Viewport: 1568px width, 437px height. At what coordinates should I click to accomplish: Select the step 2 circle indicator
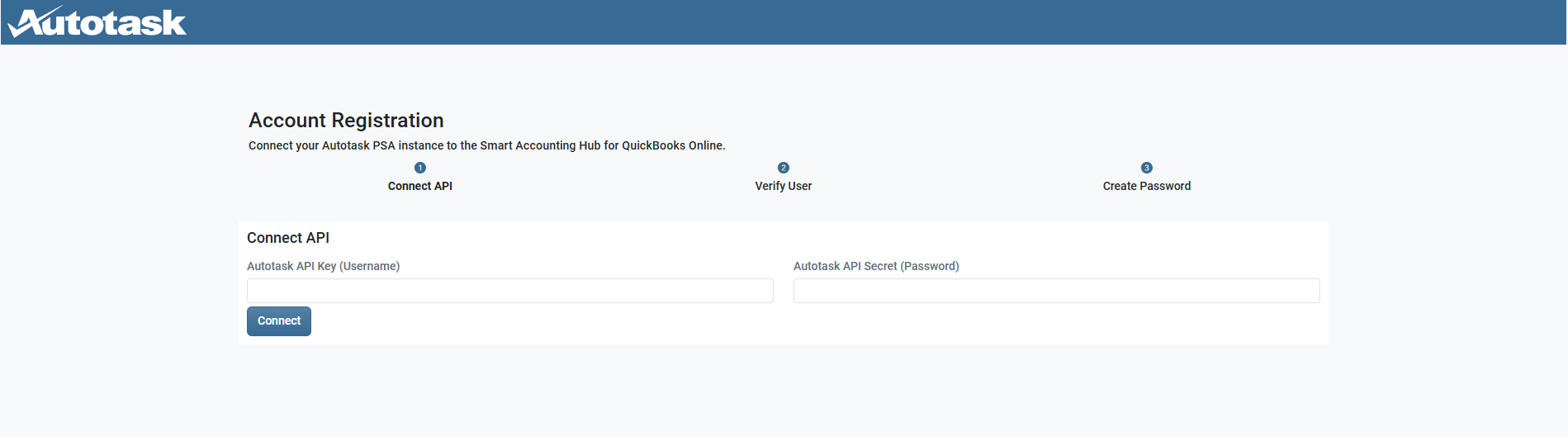(784, 168)
